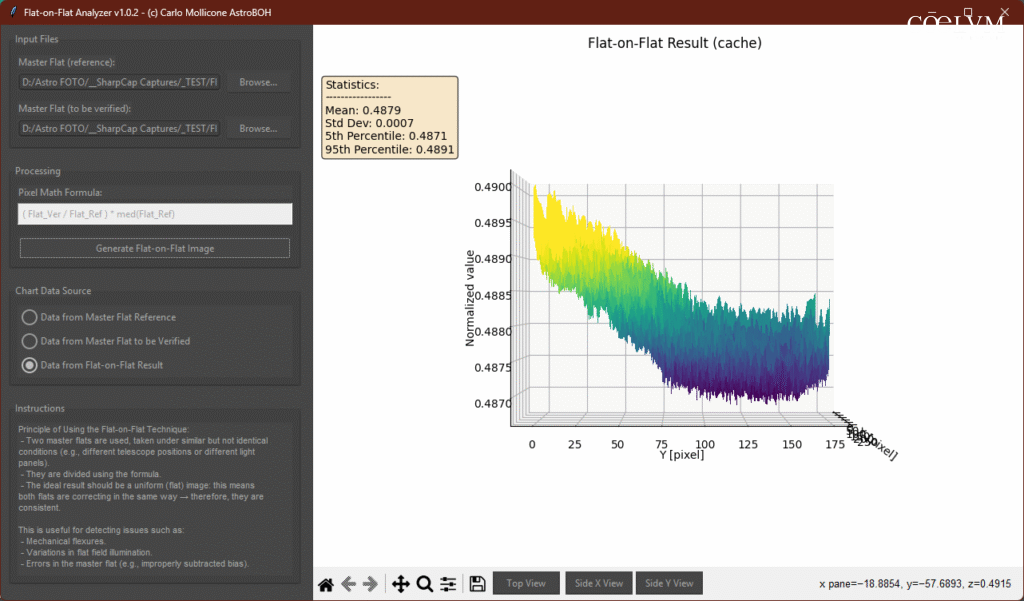
Task: Click the reference Master Flat path field
Action: pos(119,82)
